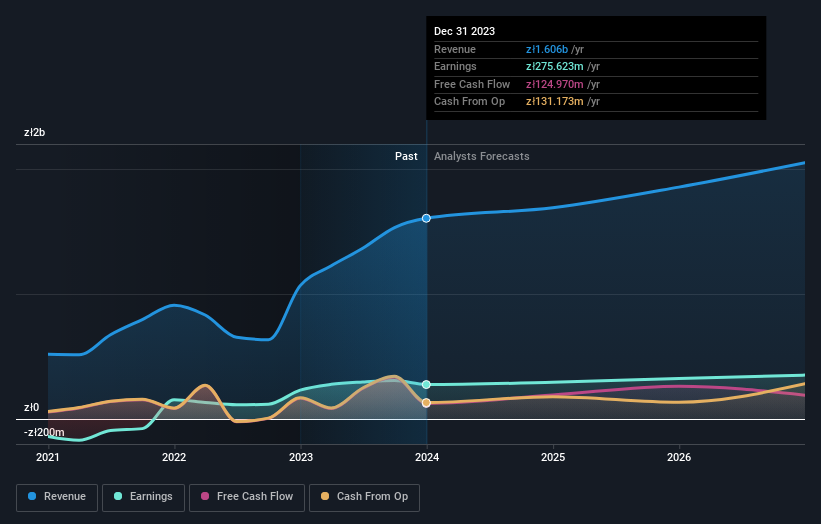Toggle the Revenue legend button

click(57, 497)
